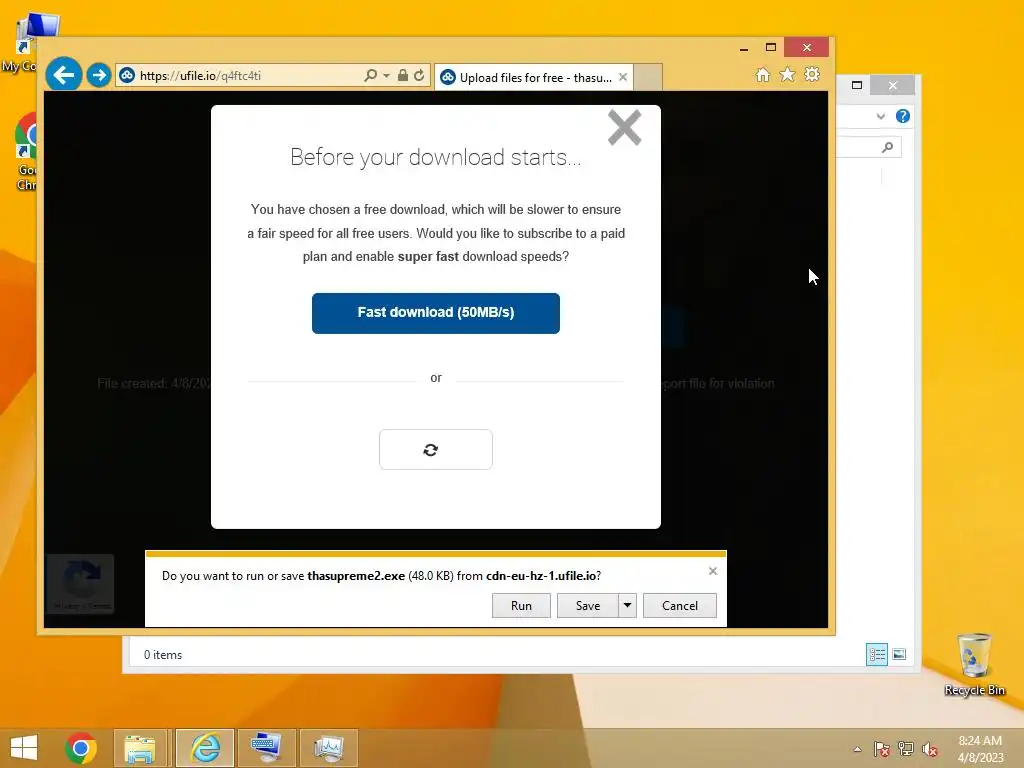The height and width of the screenshot is (768, 1024).
Task: Maximize the Internet Explorer window
Action: tap(771, 47)
